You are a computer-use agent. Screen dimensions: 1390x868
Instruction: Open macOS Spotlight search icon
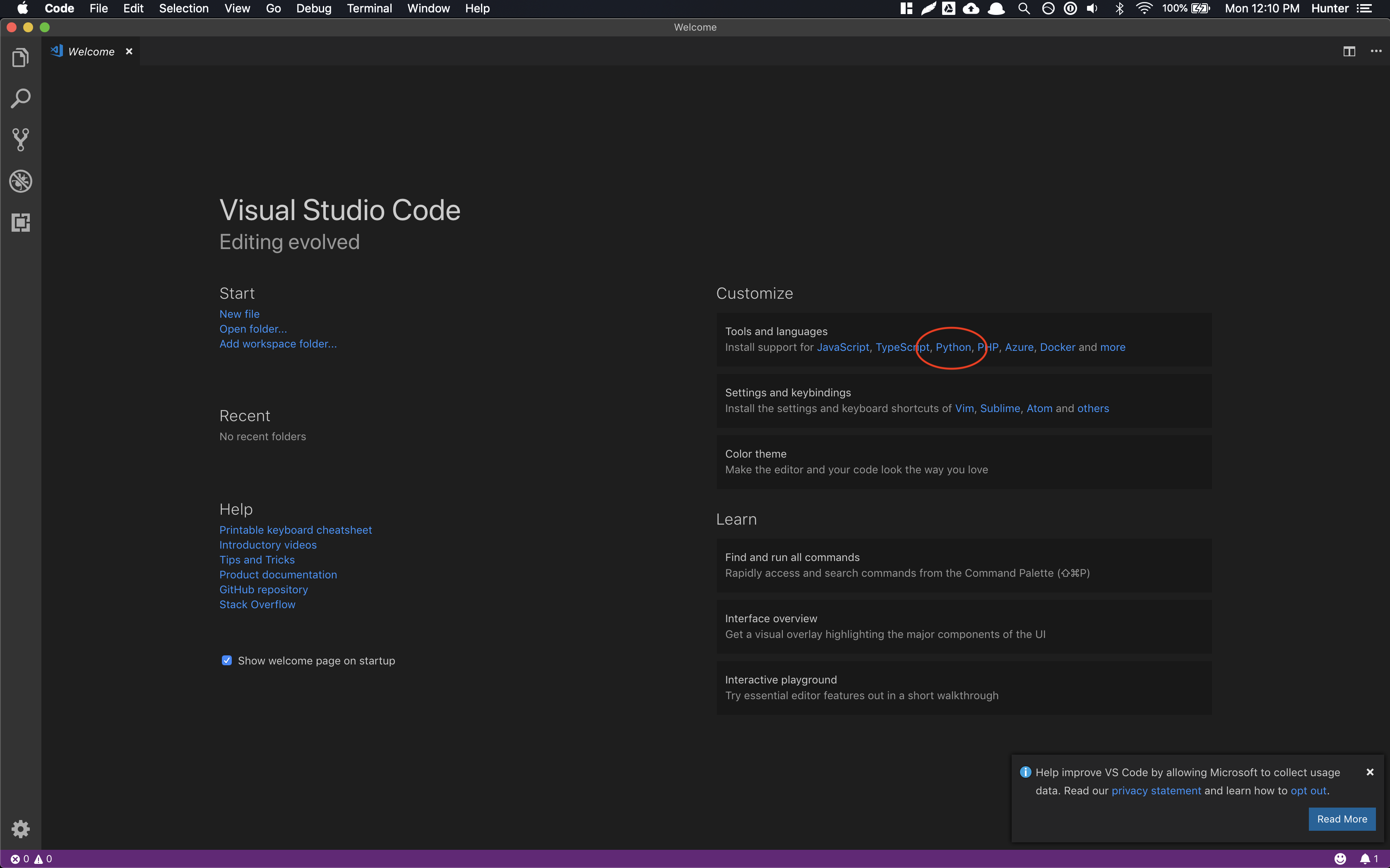point(1024,8)
